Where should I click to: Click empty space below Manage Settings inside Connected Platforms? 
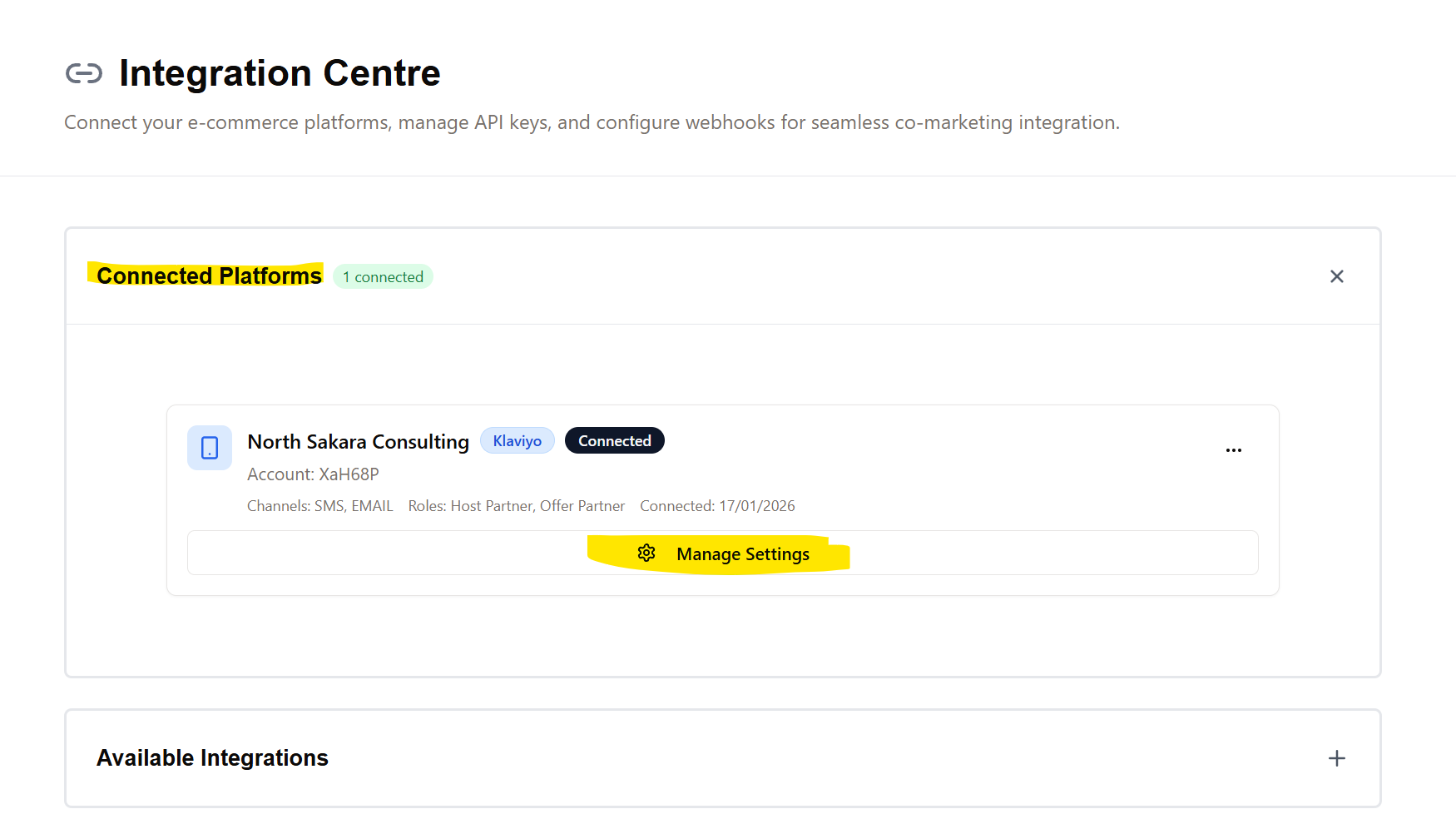click(x=722, y=637)
